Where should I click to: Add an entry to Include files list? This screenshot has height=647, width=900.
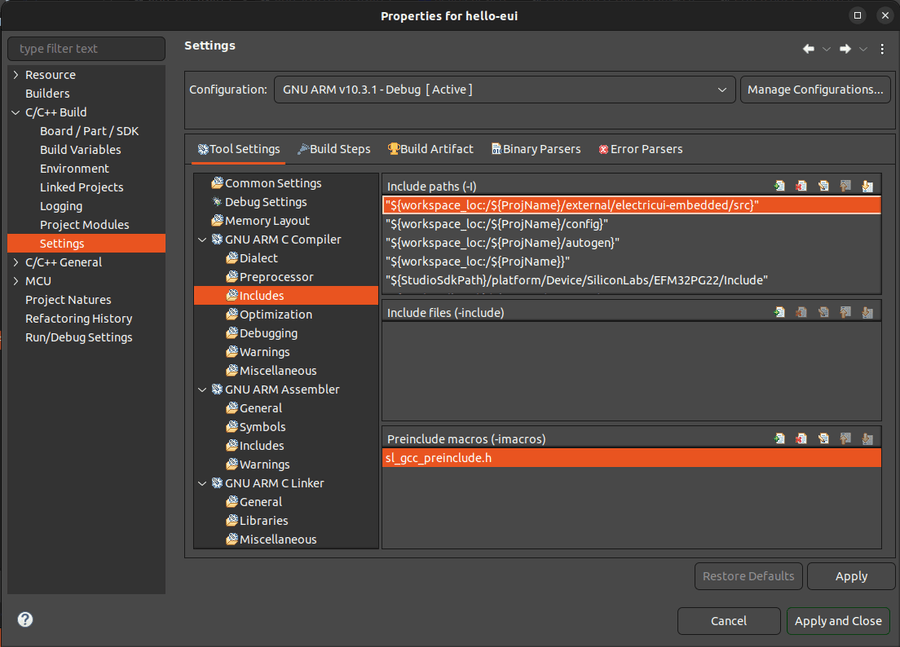pyautogui.click(x=779, y=311)
